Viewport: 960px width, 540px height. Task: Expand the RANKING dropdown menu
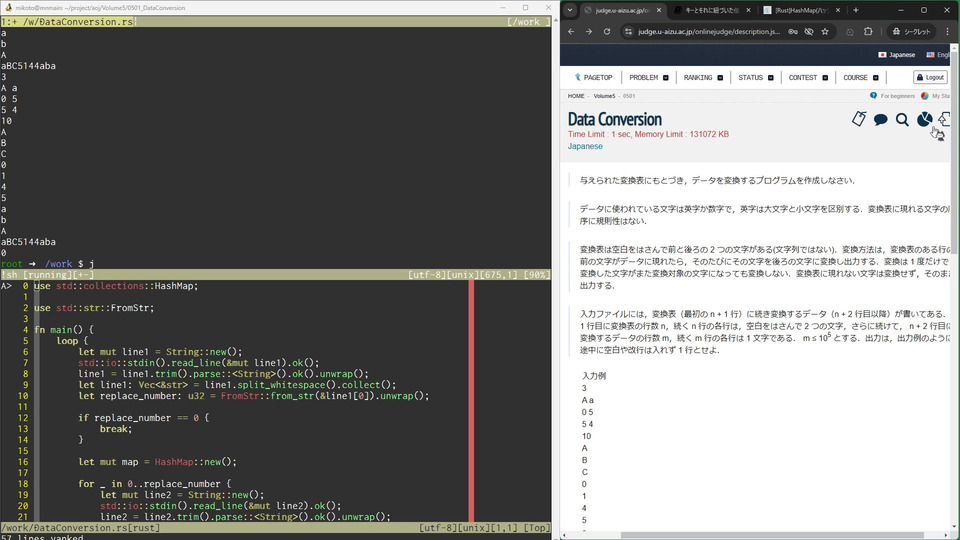[703, 78]
